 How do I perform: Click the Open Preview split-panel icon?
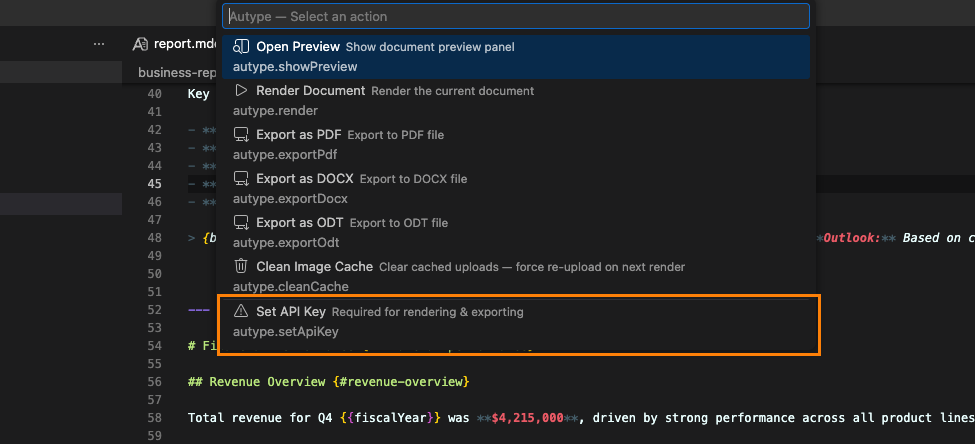241,47
